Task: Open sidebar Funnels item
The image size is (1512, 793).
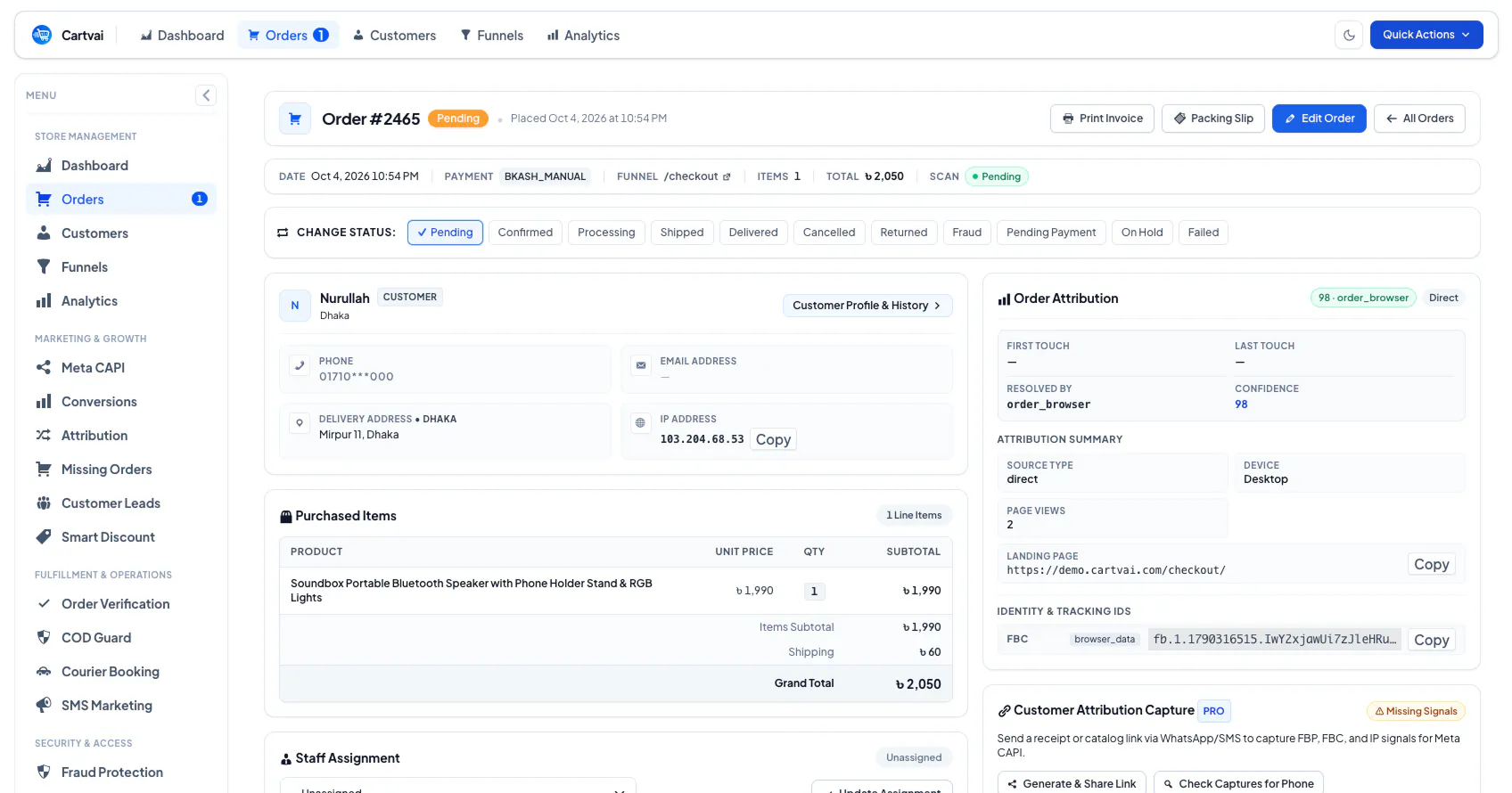Action: click(121, 267)
